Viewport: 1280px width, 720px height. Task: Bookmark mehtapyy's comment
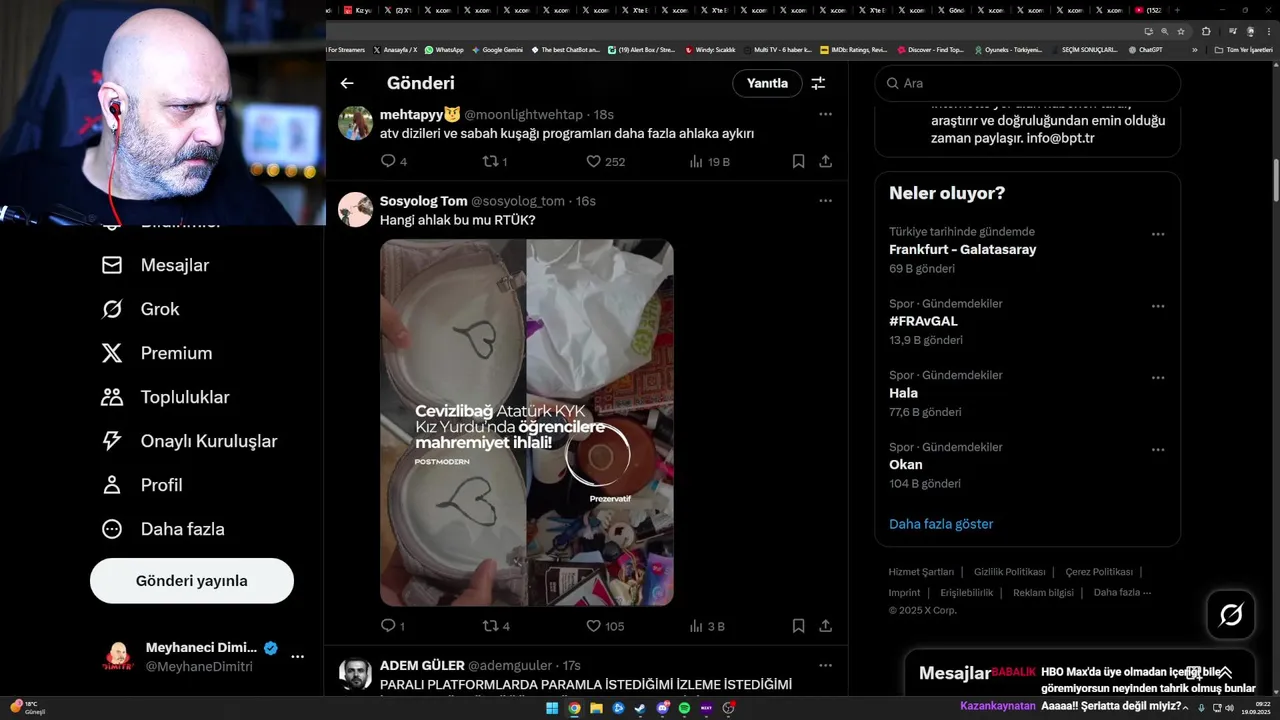pos(798,161)
